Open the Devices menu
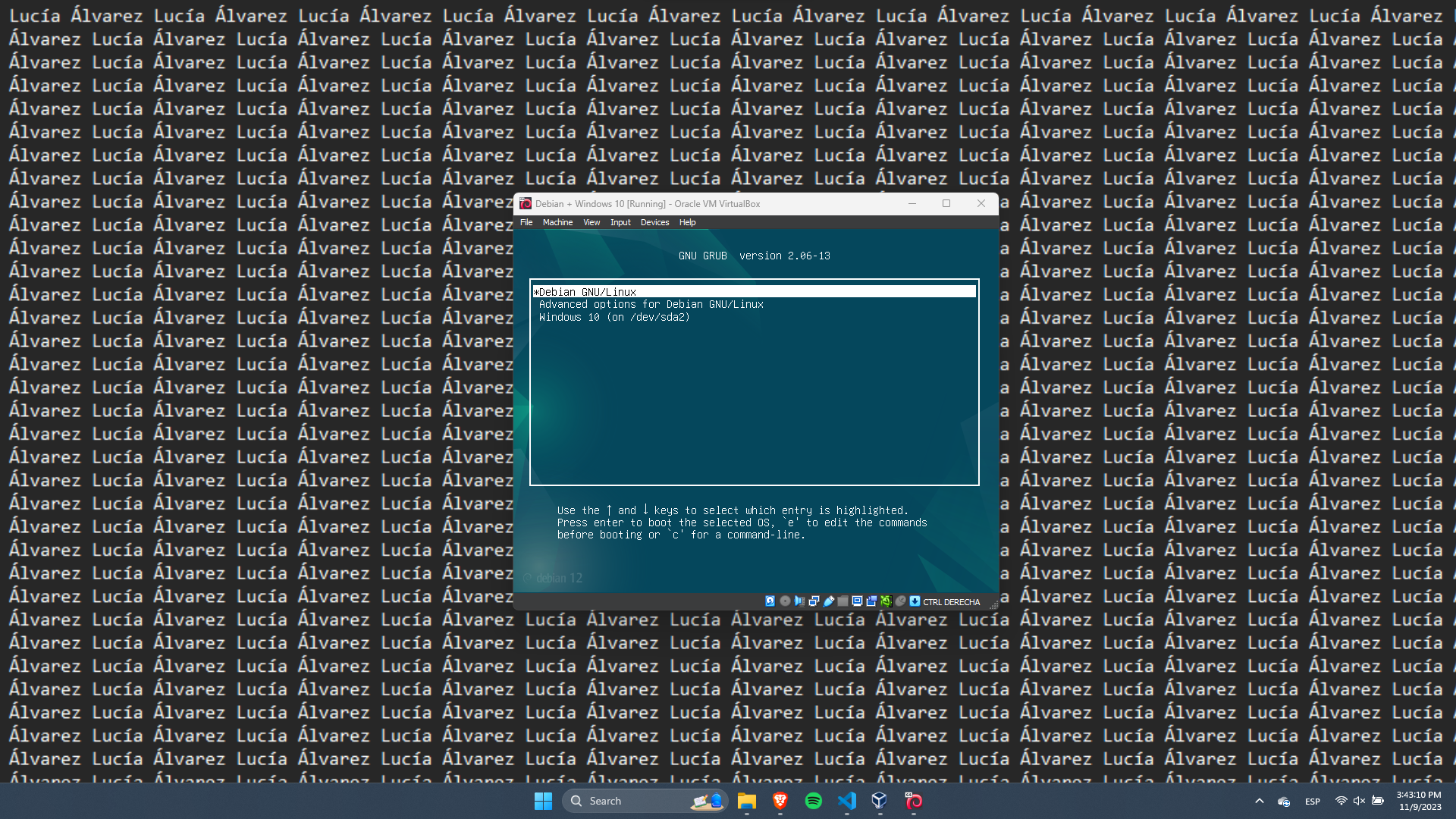Image resolution: width=1456 pixels, height=819 pixels. pos(654,222)
